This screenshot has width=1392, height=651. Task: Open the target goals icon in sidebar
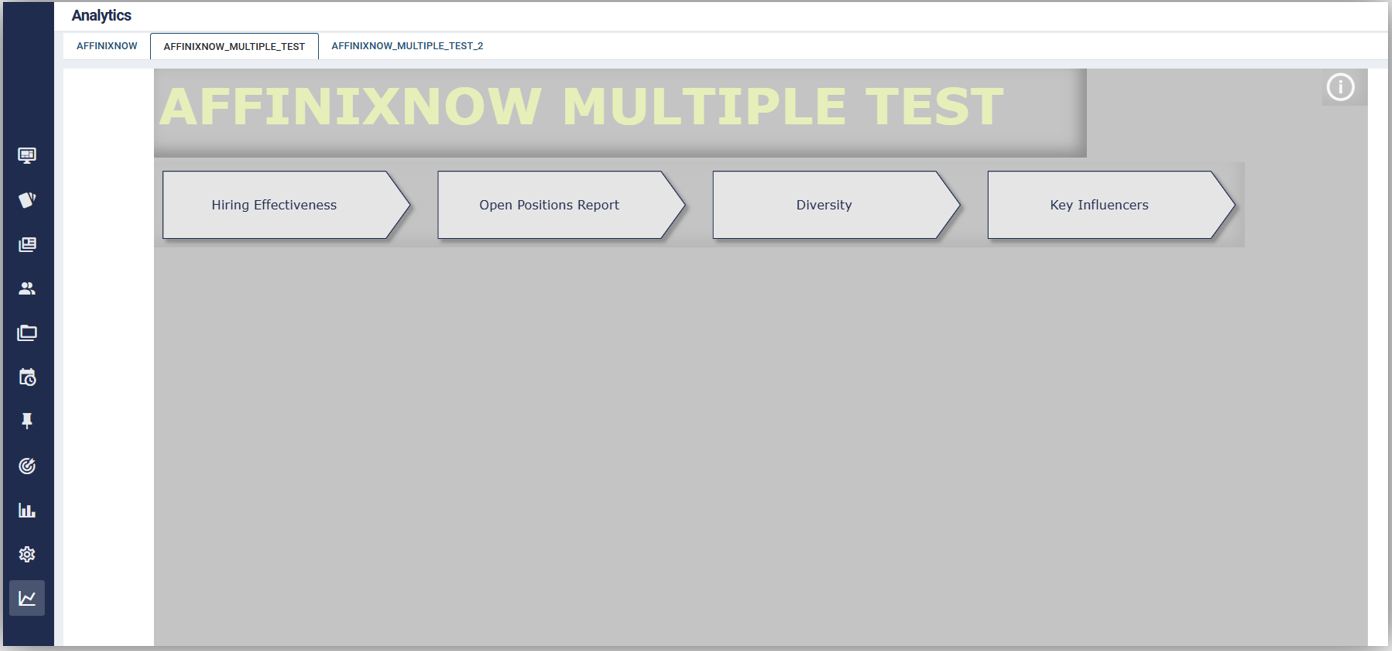(x=27, y=466)
